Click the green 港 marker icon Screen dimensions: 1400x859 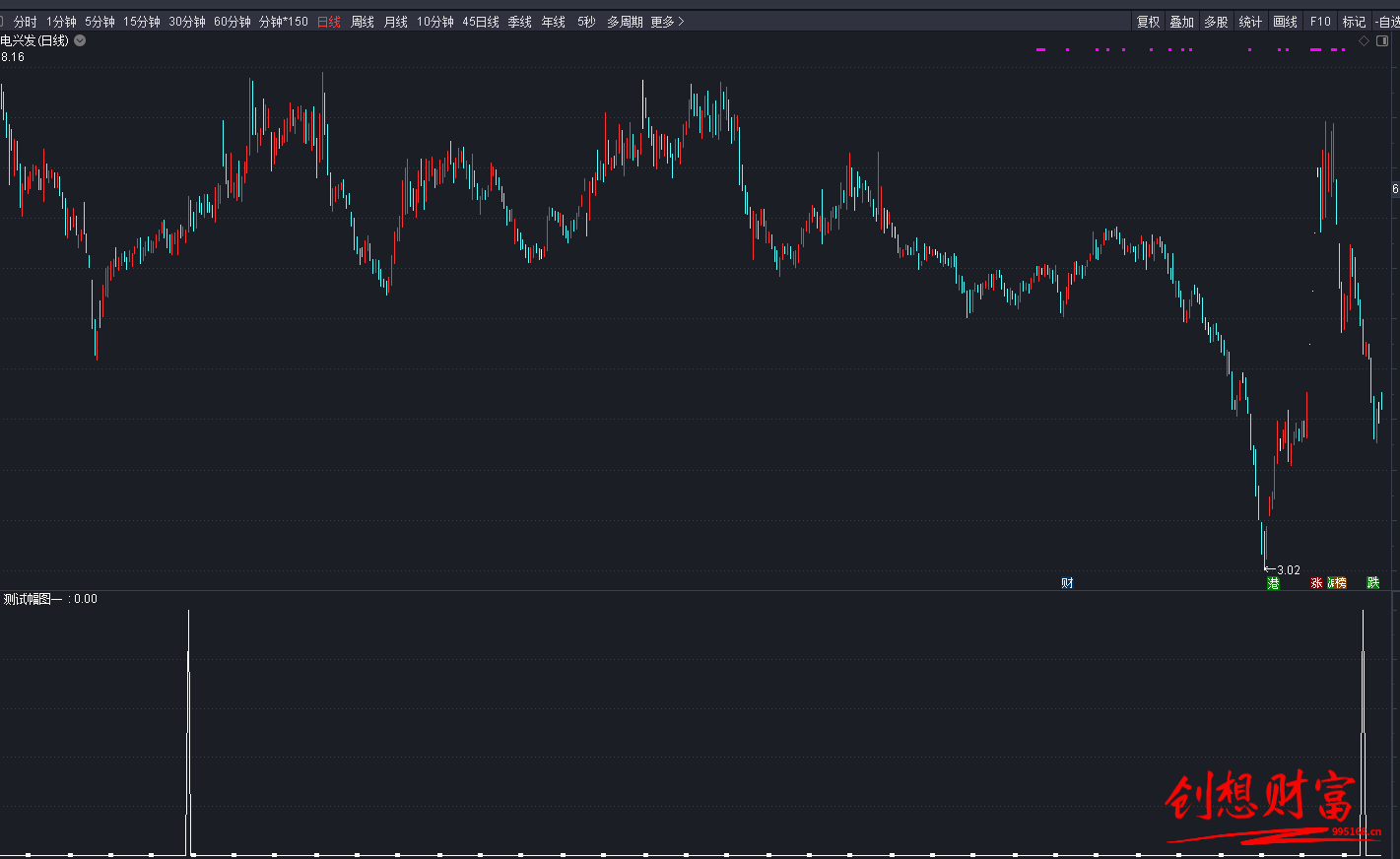click(x=1273, y=583)
